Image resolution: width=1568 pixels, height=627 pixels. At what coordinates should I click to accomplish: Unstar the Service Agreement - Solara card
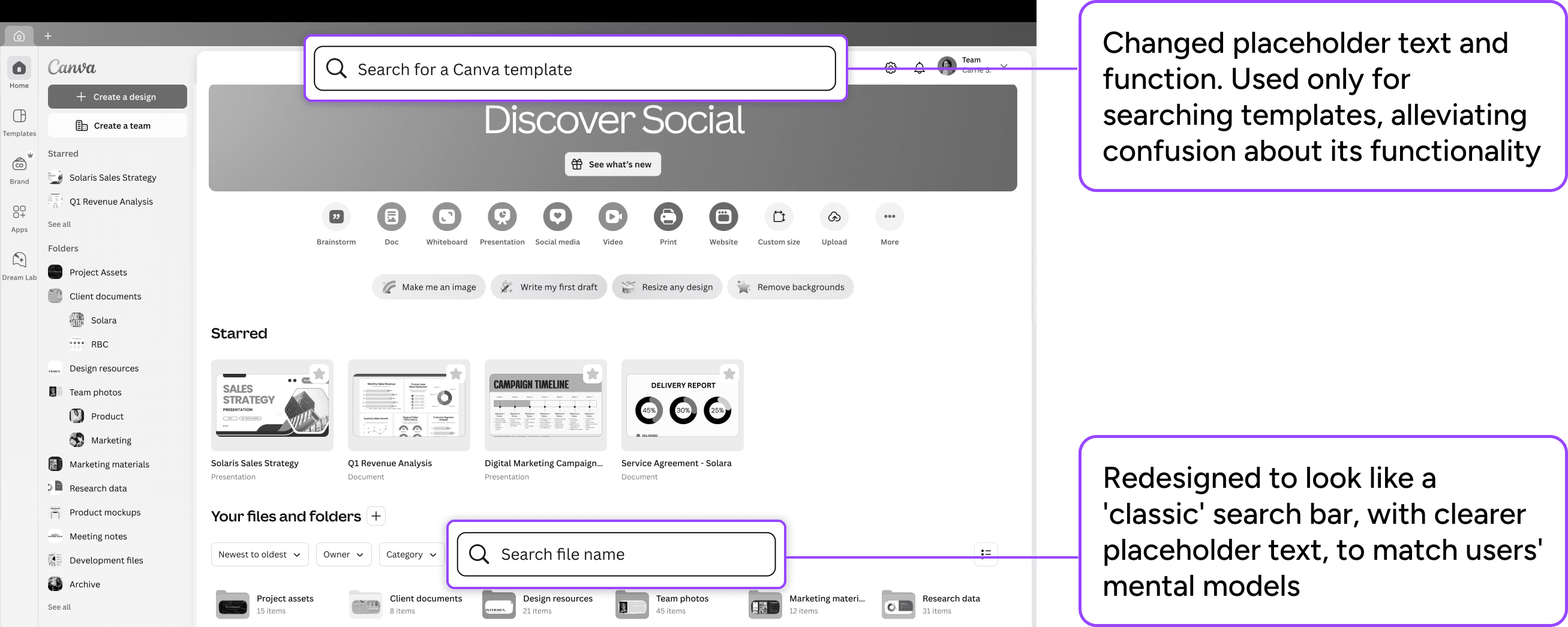729,374
